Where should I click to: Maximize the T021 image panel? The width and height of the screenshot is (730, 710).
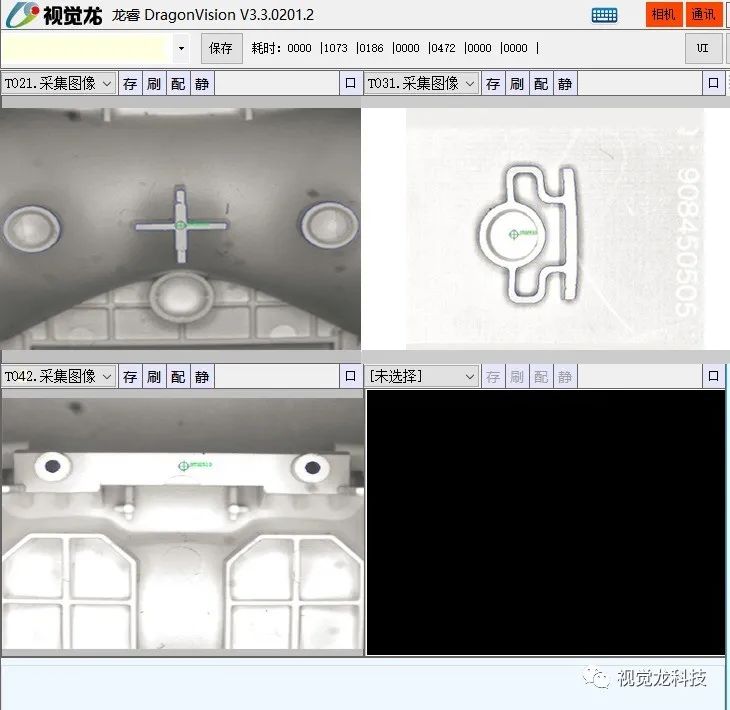coord(350,84)
